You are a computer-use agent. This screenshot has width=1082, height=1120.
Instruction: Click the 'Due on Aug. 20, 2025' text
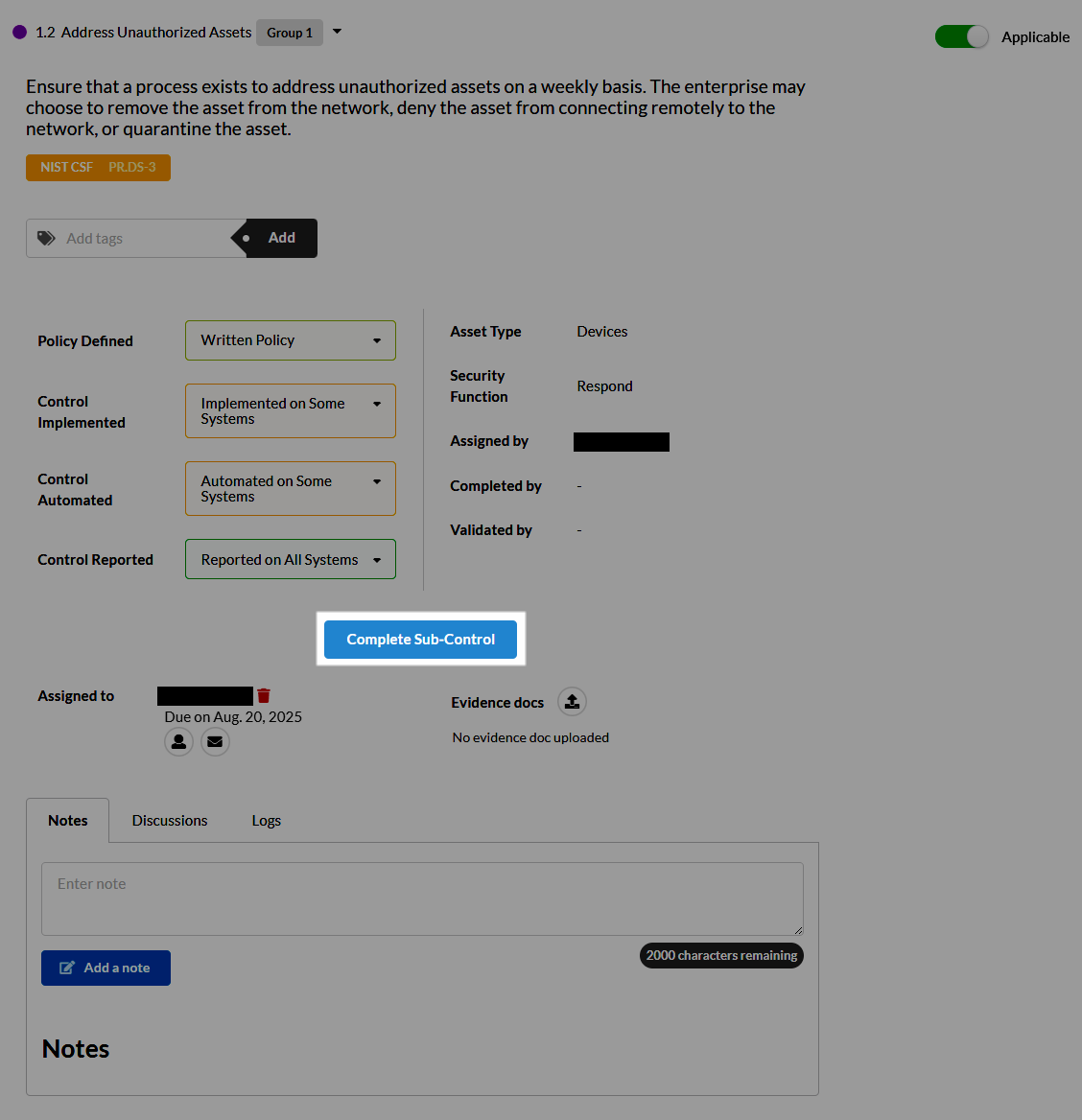click(233, 716)
